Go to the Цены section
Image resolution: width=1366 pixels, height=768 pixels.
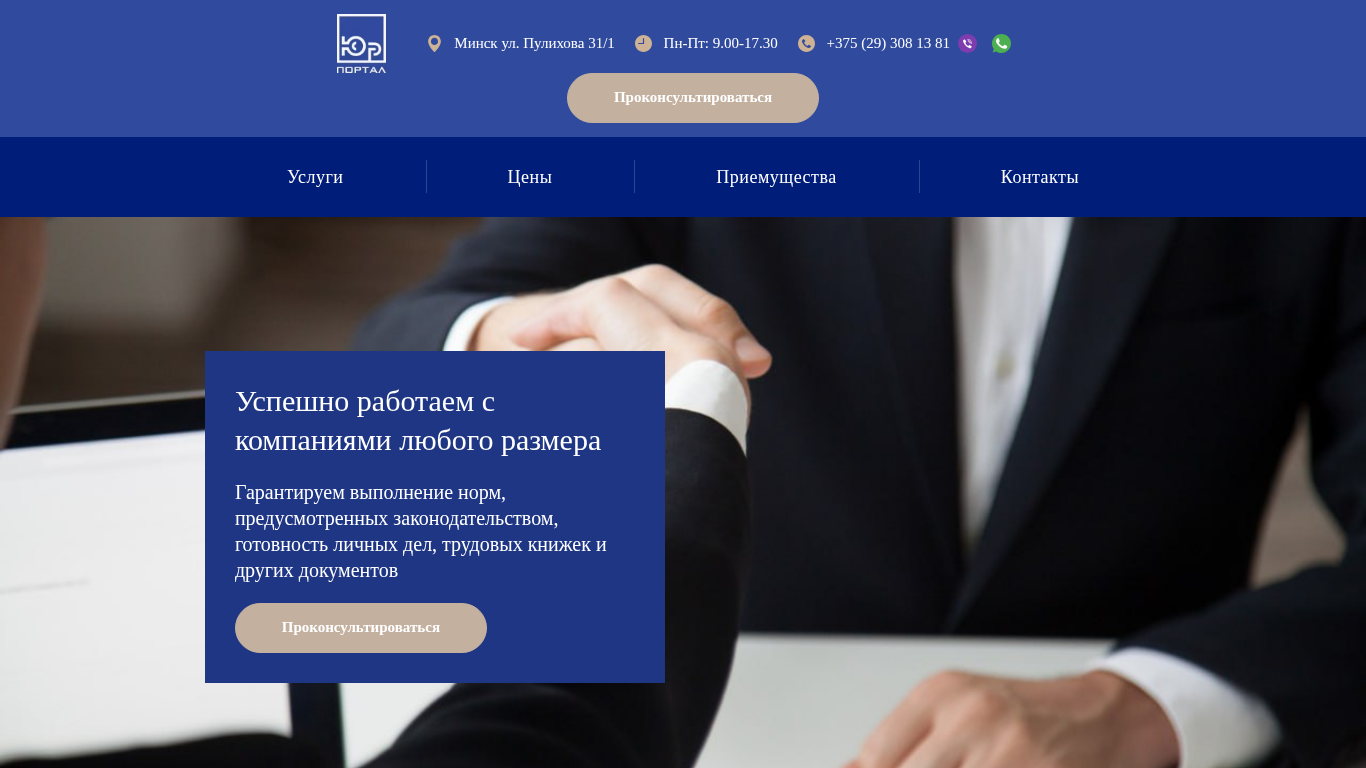pyautogui.click(x=530, y=177)
